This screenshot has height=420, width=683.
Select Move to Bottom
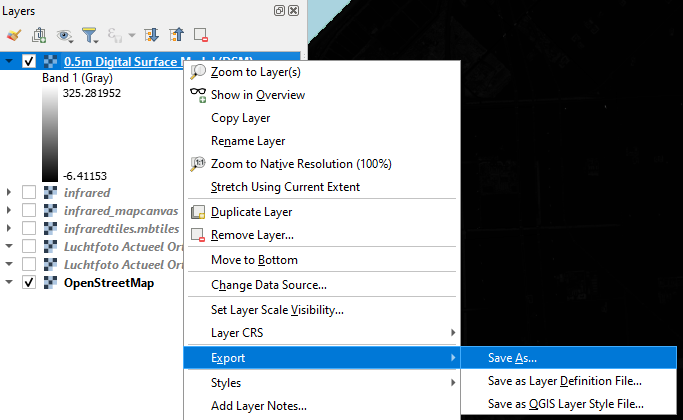tap(322, 260)
